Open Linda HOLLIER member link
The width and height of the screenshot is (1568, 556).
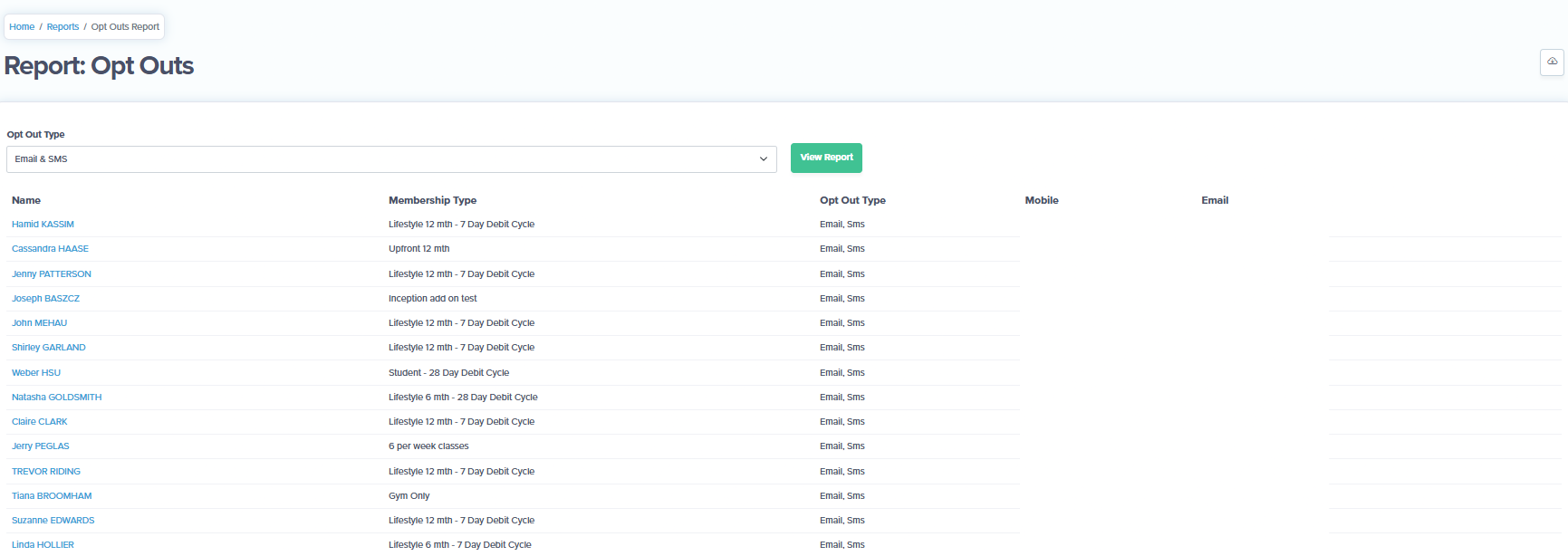click(x=43, y=545)
